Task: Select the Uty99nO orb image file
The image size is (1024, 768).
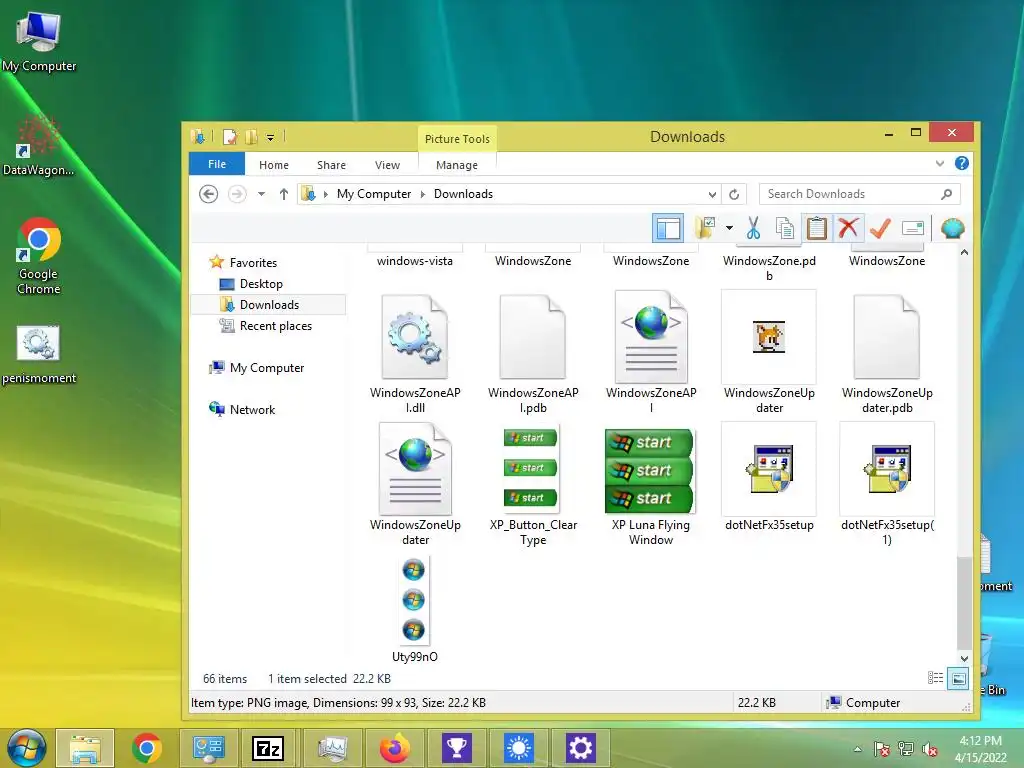Action: tap(415, 610)
